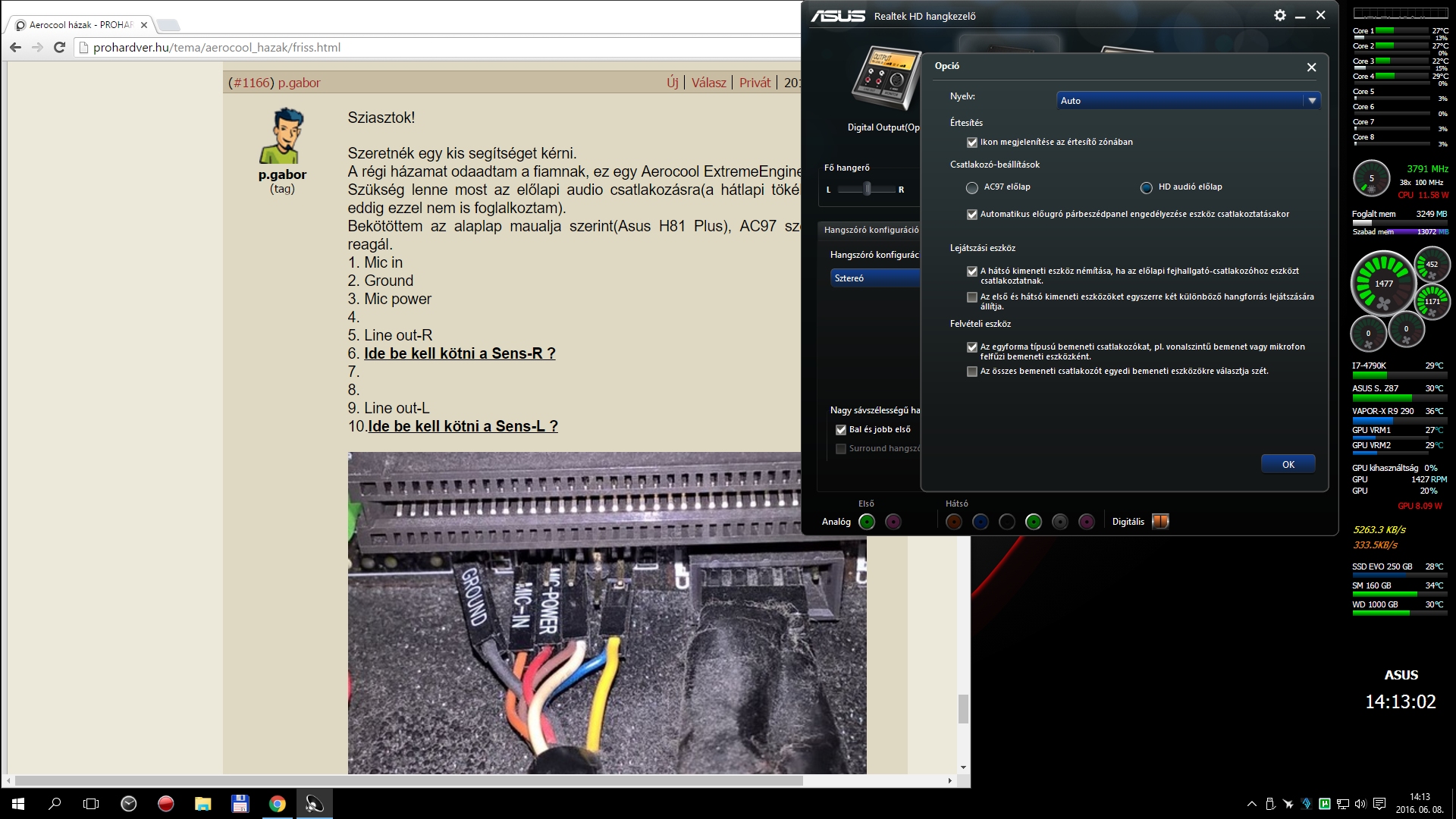
Task: Select the Digital Output device icon
Action: 884,78
